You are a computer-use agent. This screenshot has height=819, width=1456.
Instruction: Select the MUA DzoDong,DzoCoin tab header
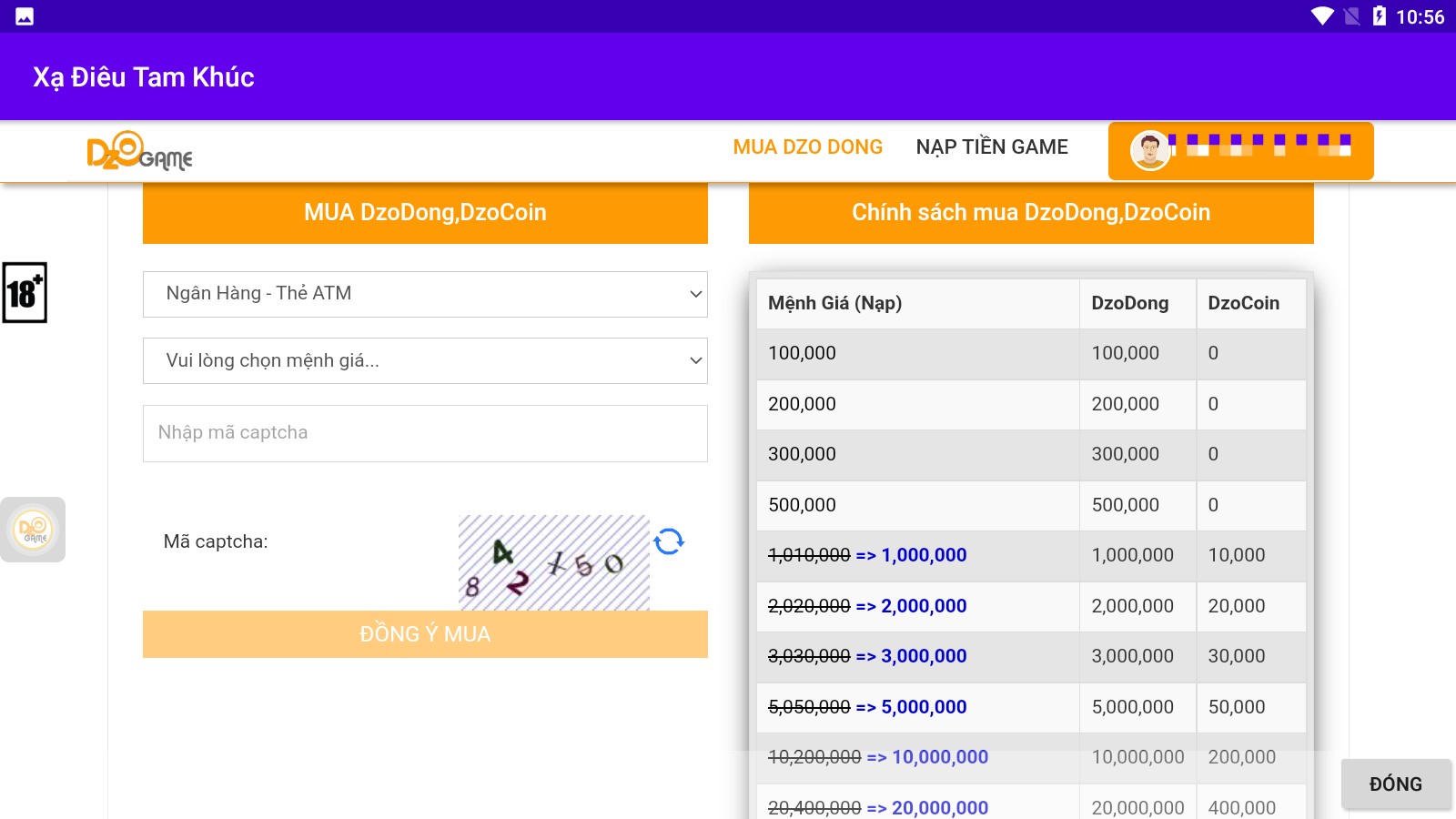(425, 213)
